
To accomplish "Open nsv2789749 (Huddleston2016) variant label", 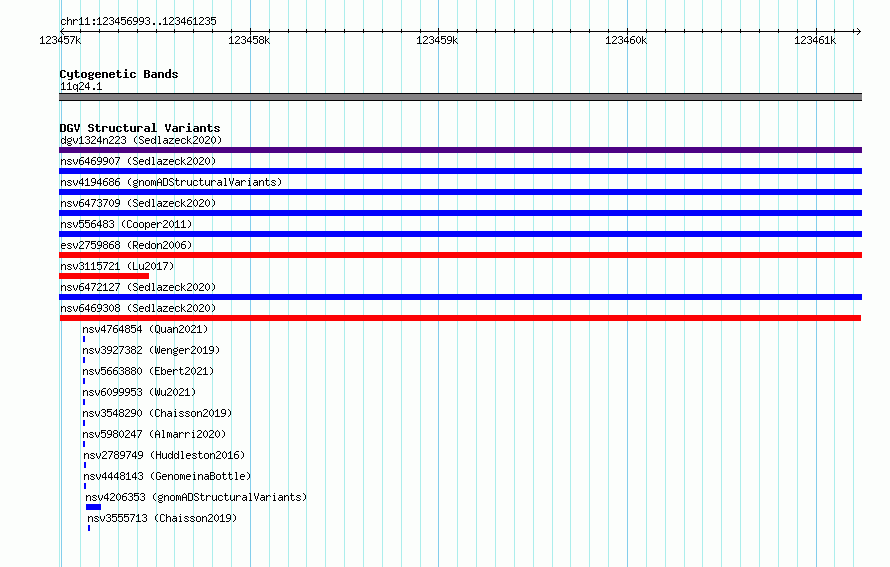I will [164, 455].
